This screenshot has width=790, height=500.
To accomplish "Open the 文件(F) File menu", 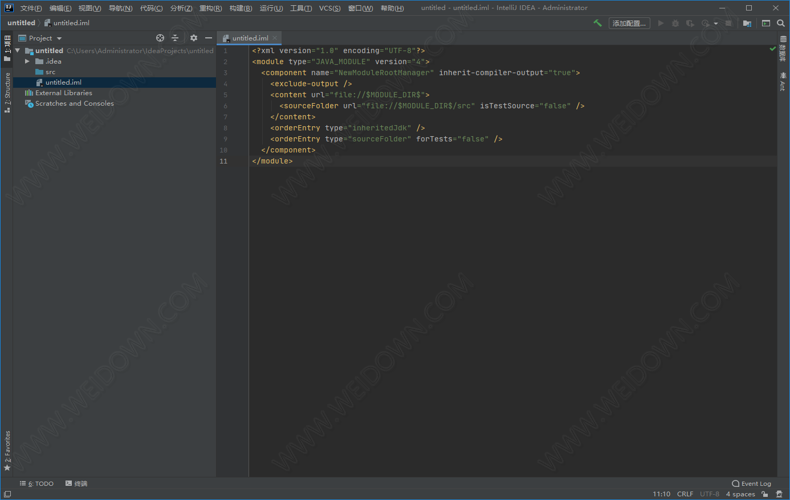I will point(31,8).
